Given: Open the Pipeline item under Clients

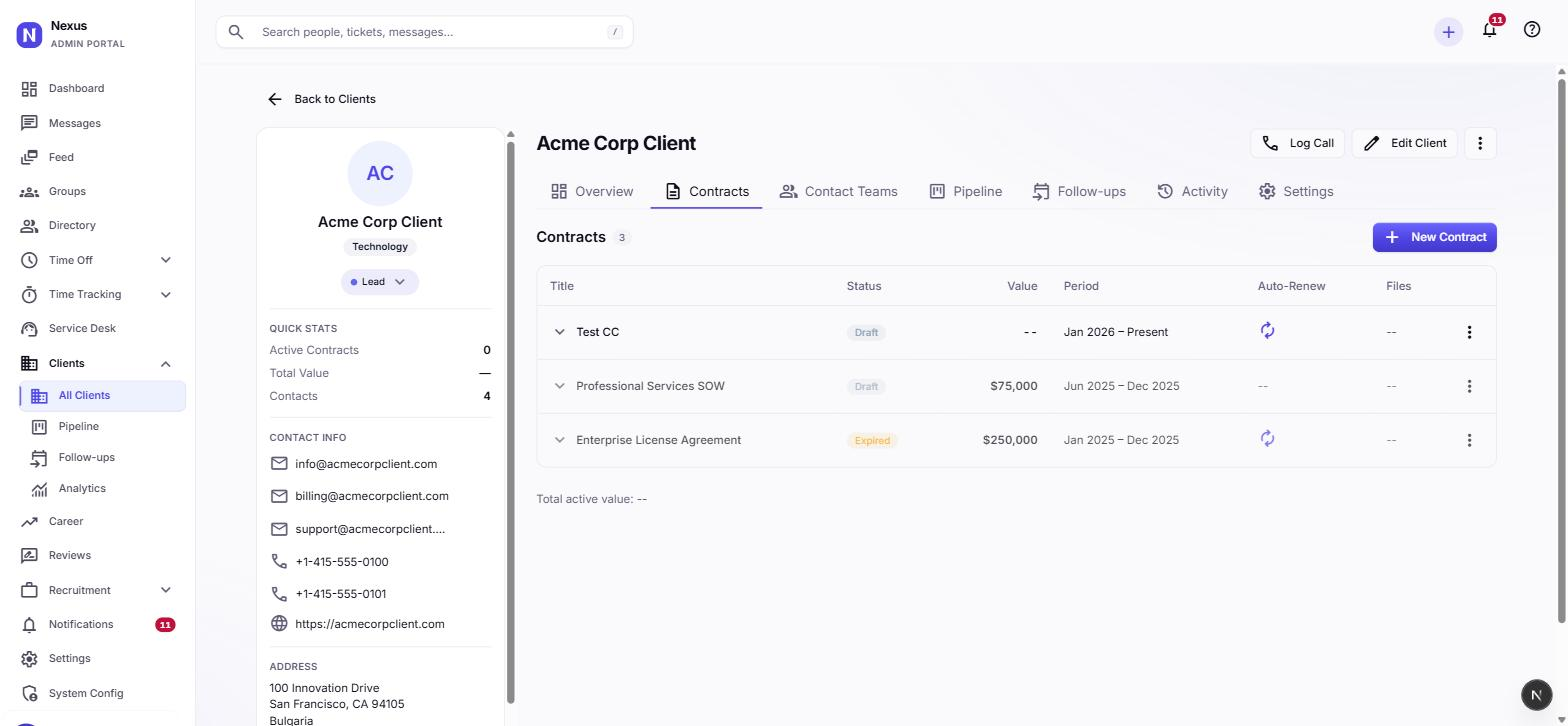Looking at the screenshot, I should point(103,426).
